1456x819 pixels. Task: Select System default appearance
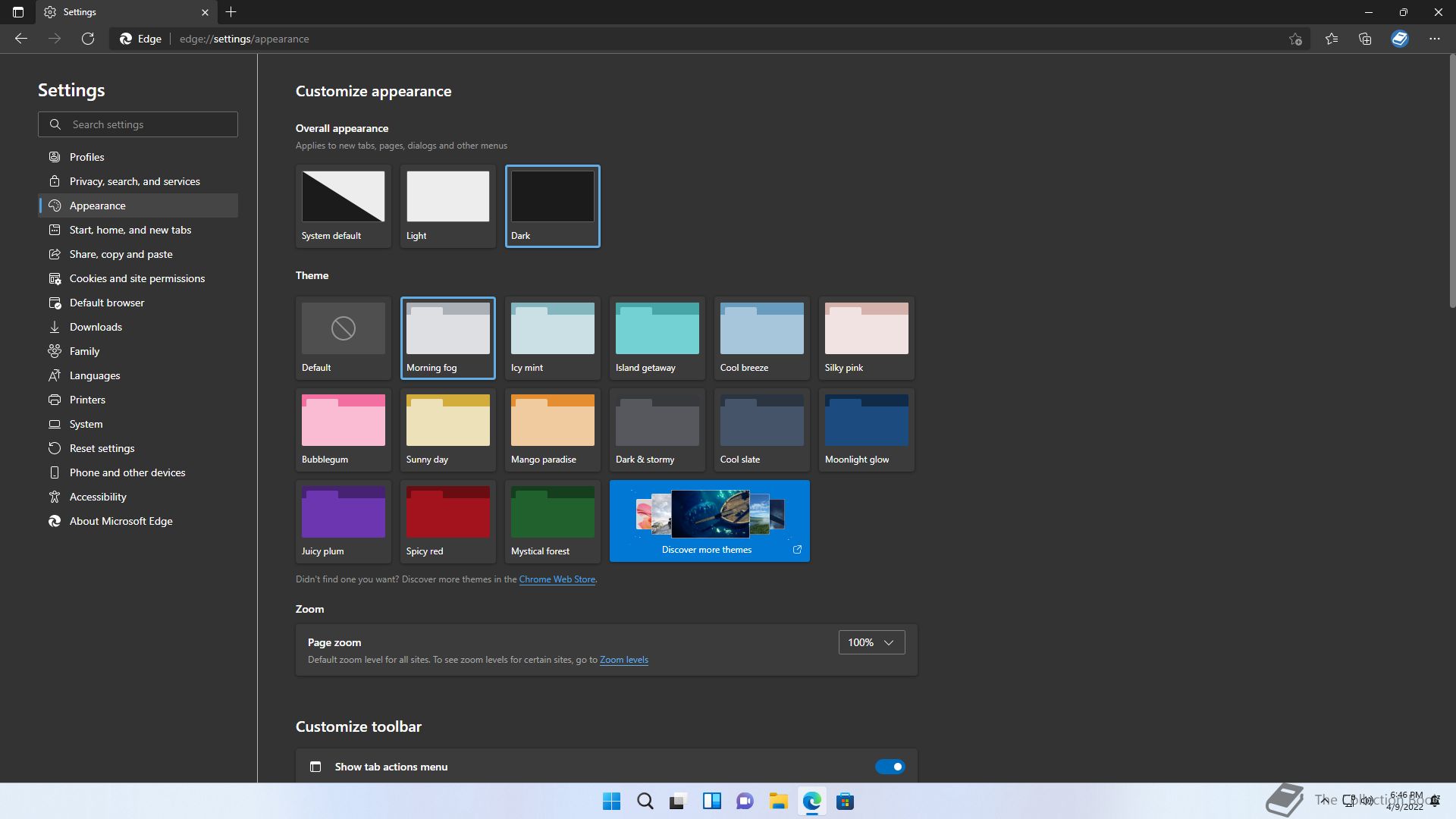(344, 206)
